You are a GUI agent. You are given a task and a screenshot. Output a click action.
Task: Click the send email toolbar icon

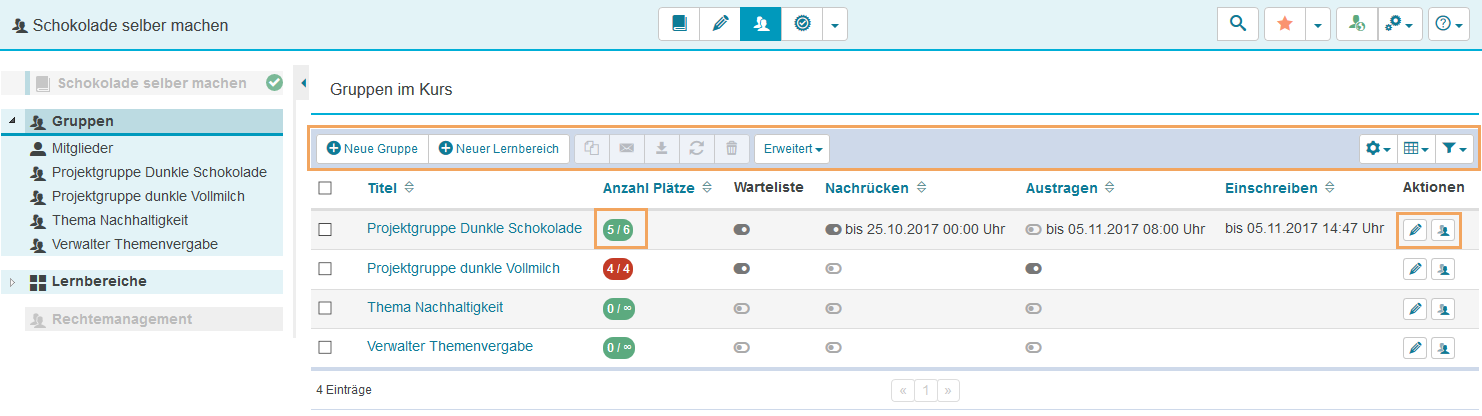tap(627, 148)
